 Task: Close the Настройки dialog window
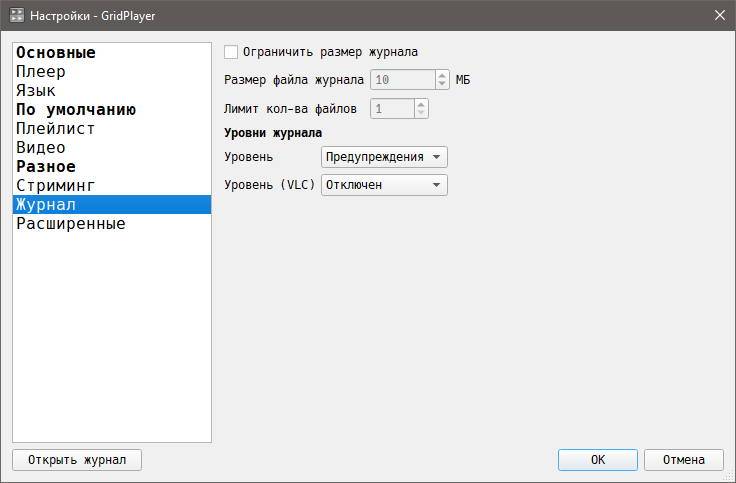click(720, 15)
